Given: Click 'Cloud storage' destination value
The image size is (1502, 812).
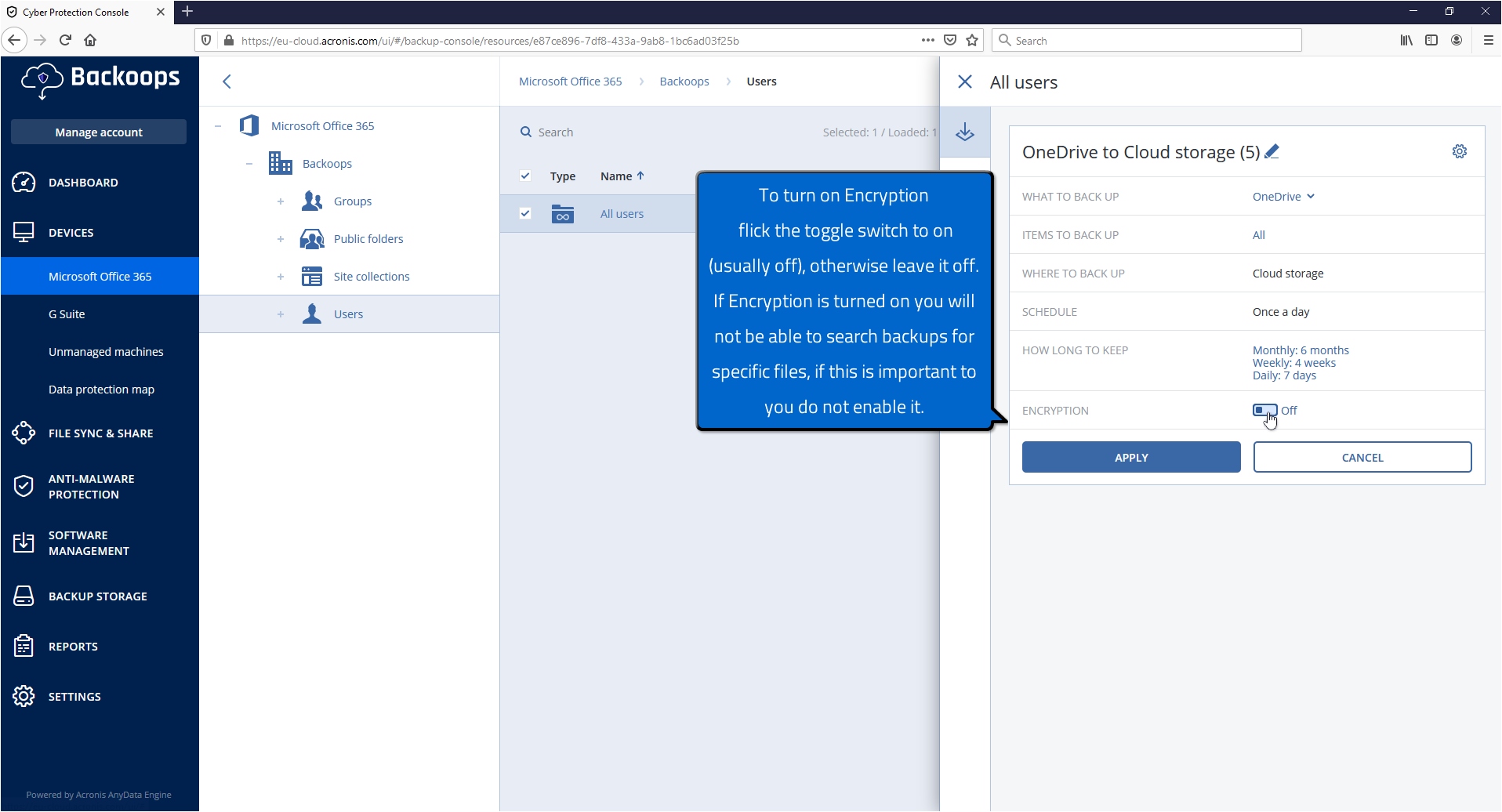Looking at the screenshot, I should pyautogui.click(x=1288, y=273).
